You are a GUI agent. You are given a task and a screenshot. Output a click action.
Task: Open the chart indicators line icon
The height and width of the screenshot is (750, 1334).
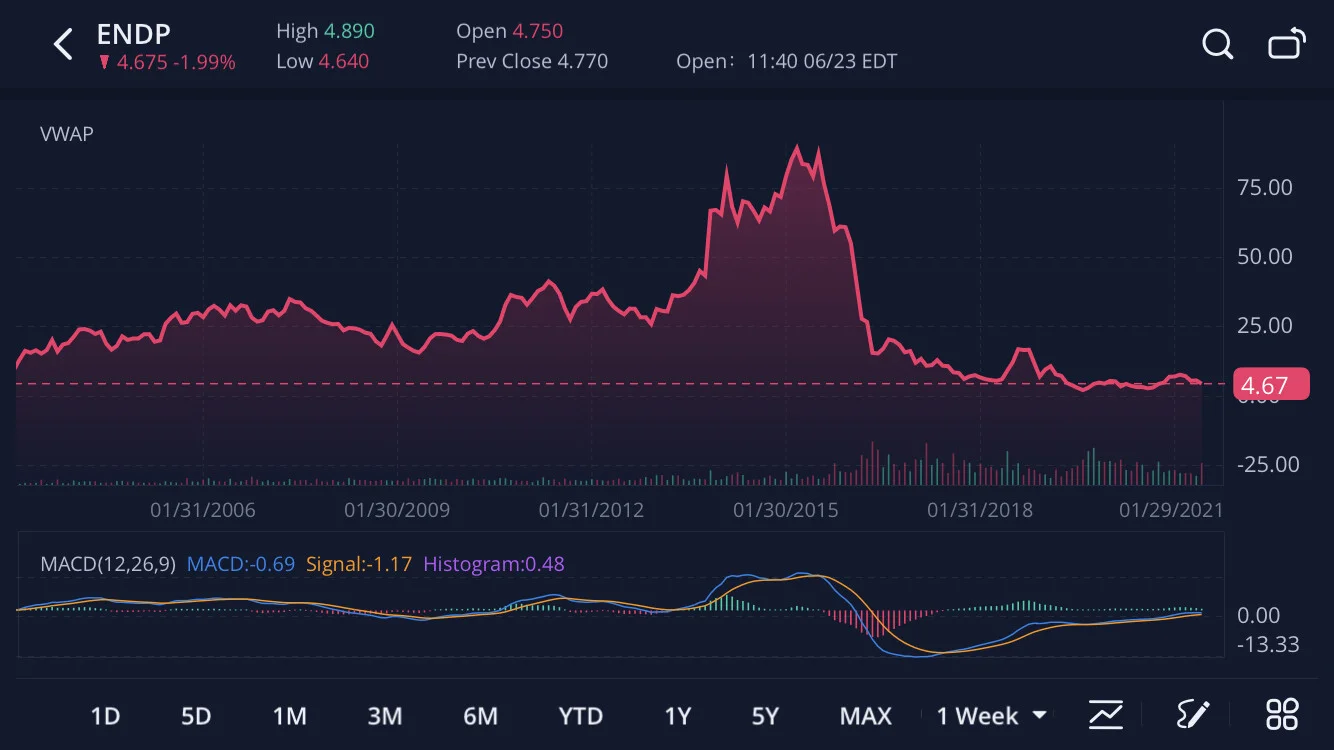coord(1105,715)
